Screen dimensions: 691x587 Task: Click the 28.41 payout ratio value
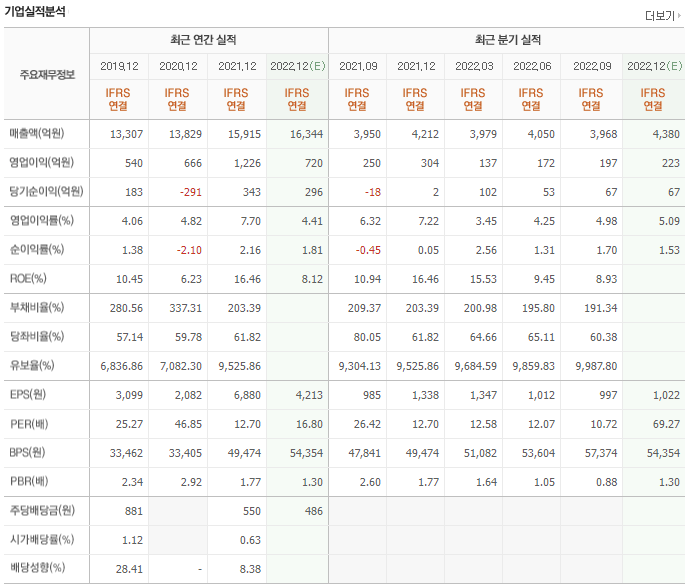coord(130,569)
